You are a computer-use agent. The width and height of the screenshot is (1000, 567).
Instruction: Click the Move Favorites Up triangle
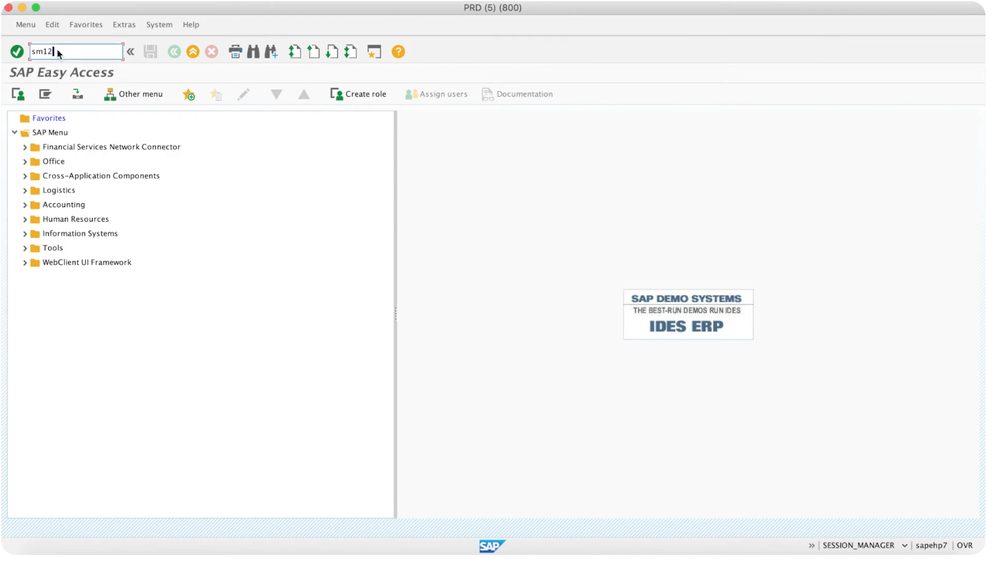304,94
